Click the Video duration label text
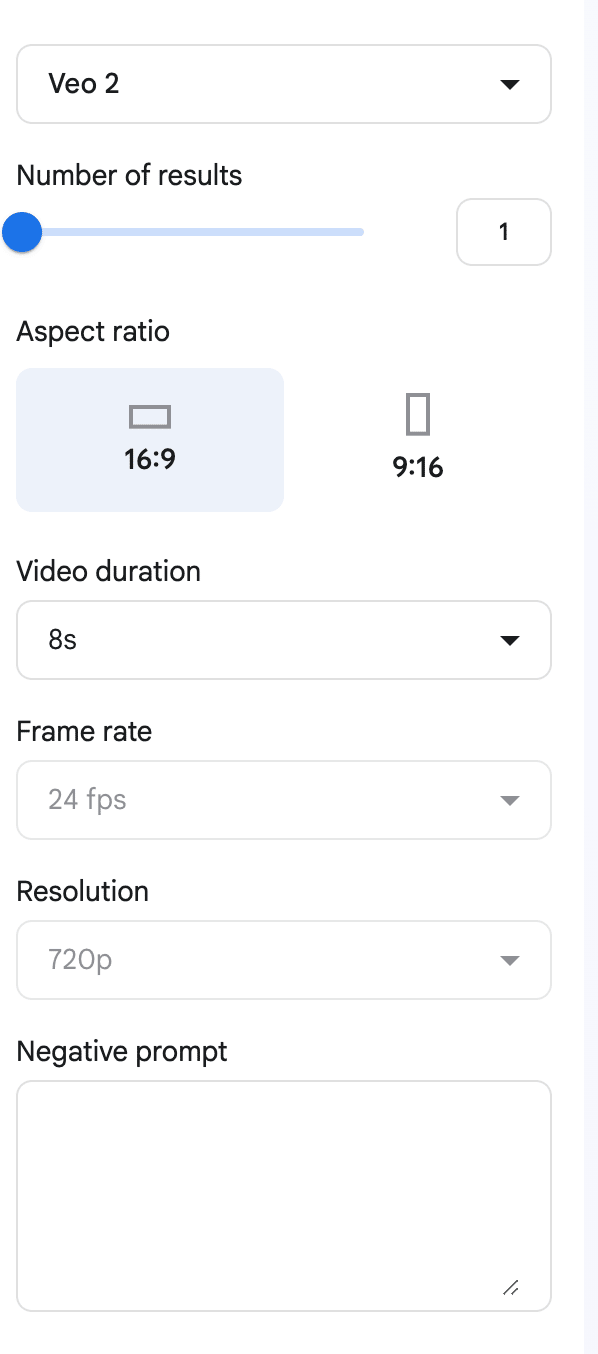Screen dimensions: 598x1354 109,572
